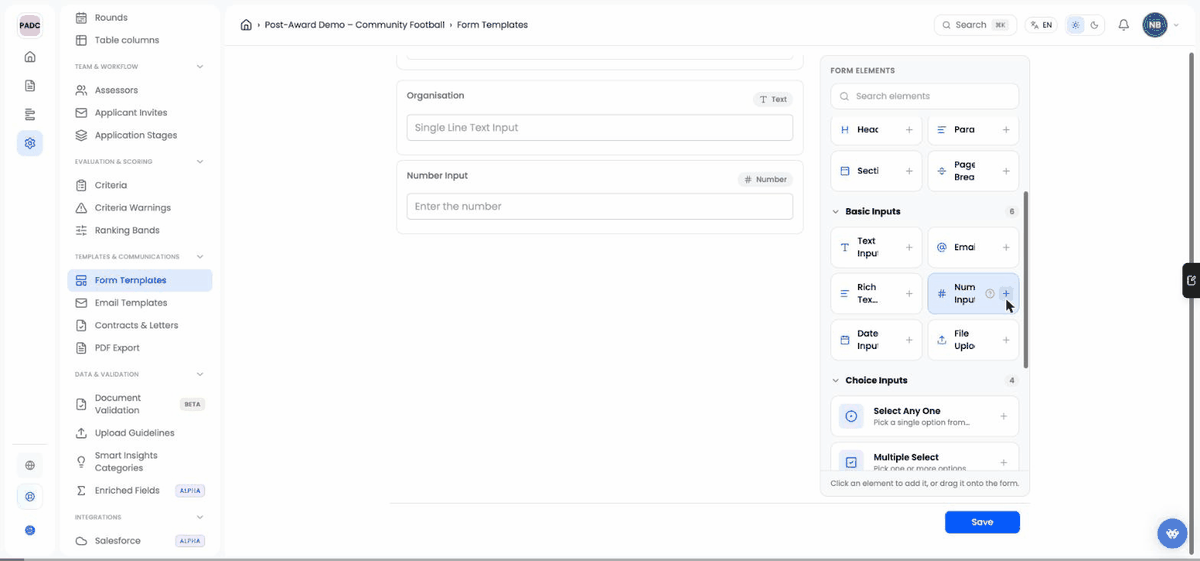
Task: Open Salesforce integration
Action: (140, 541)
